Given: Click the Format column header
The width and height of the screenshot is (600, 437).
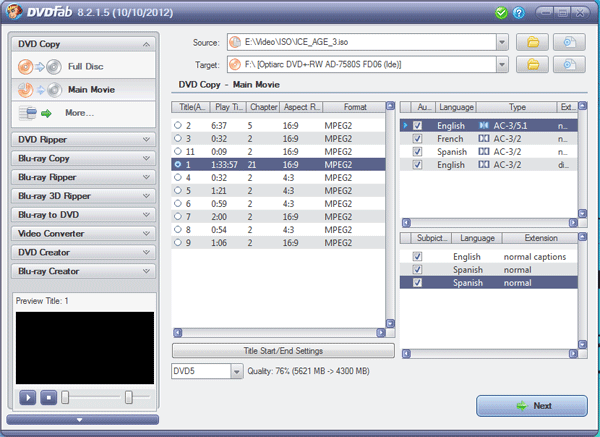Looking at the screenshot, I should click(354, 107).
